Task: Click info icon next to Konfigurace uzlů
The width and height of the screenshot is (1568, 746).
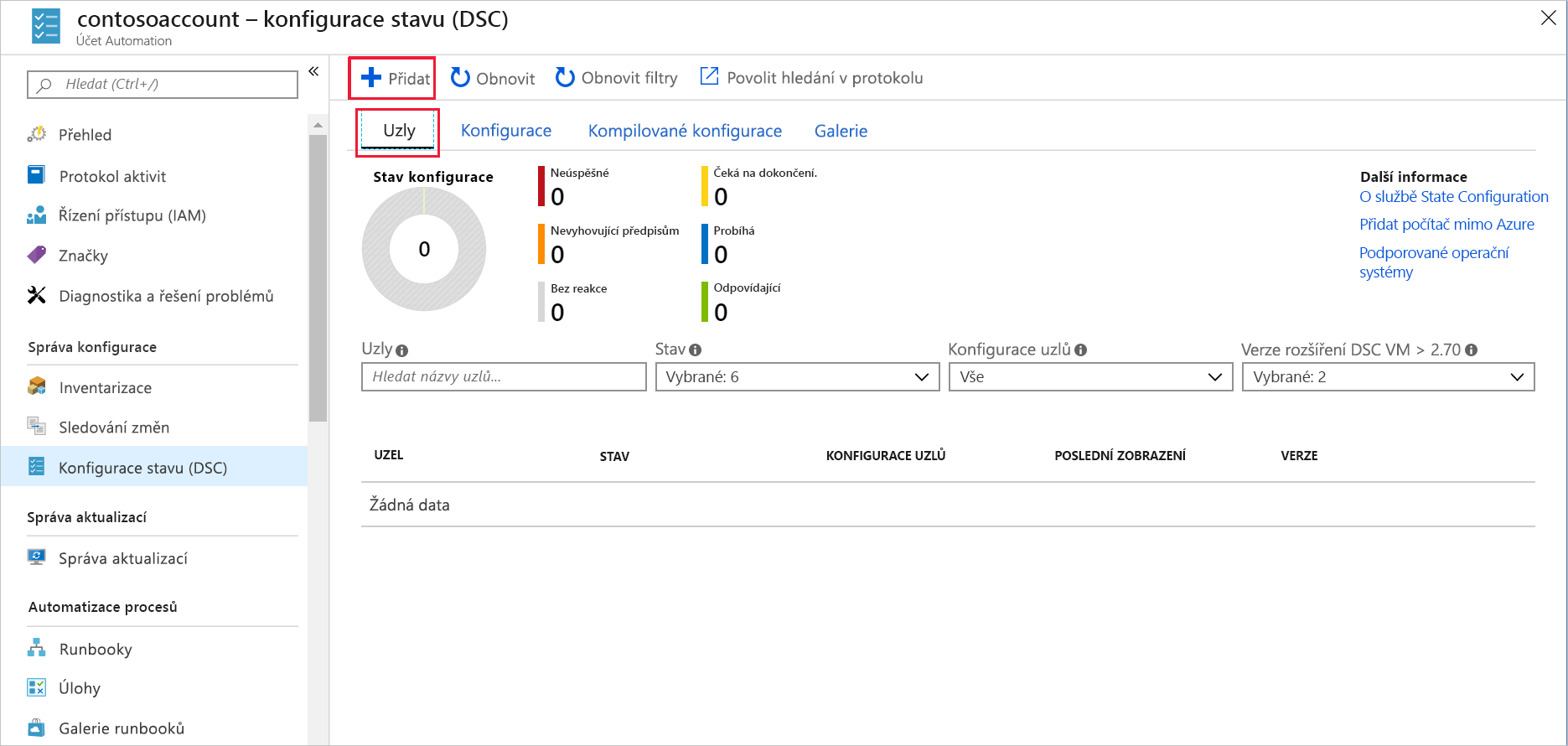Action: click(x=1080, y=350)
